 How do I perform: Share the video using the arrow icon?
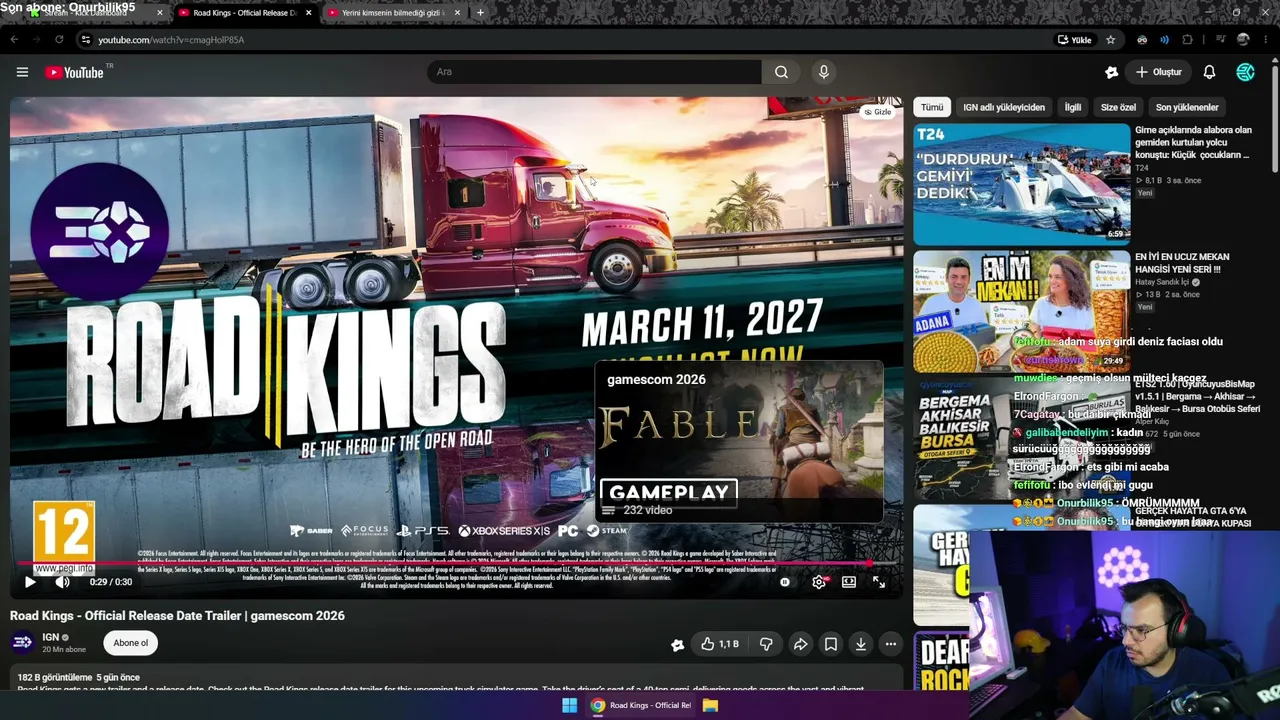(x=800, y=645)
